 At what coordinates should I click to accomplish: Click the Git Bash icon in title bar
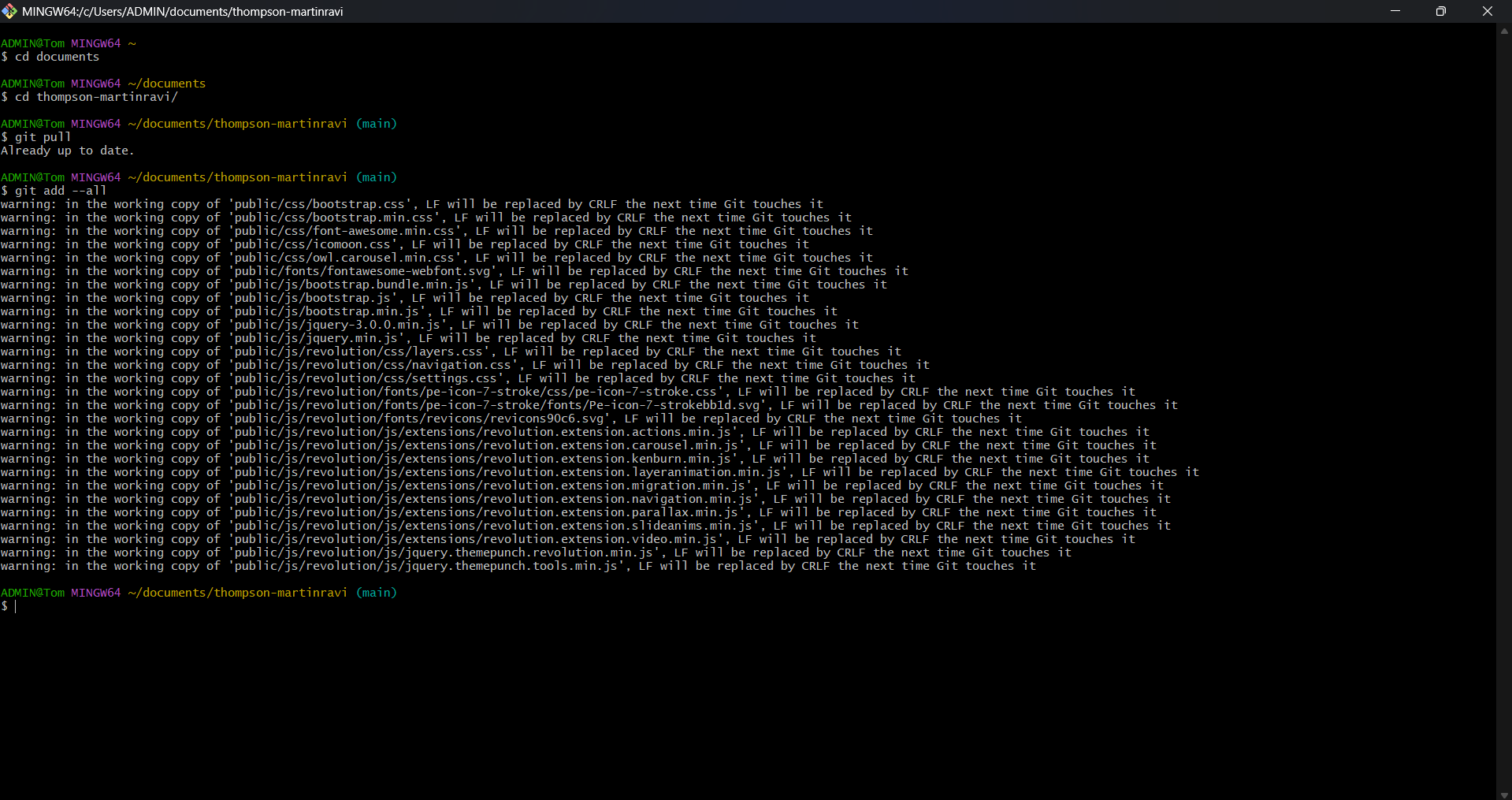pyautogui.click(x=9, y=11)
